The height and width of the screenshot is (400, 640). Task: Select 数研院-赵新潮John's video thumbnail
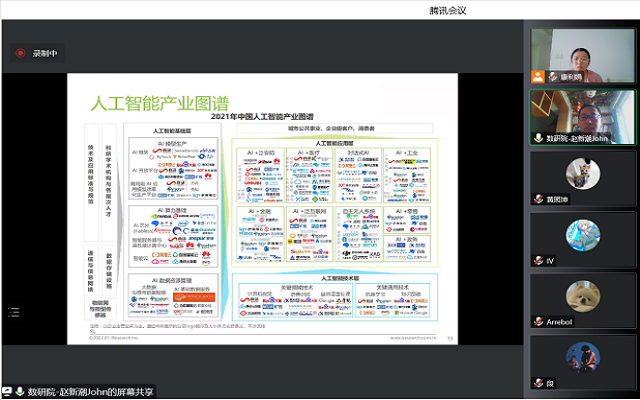click(x=583, y=117)
